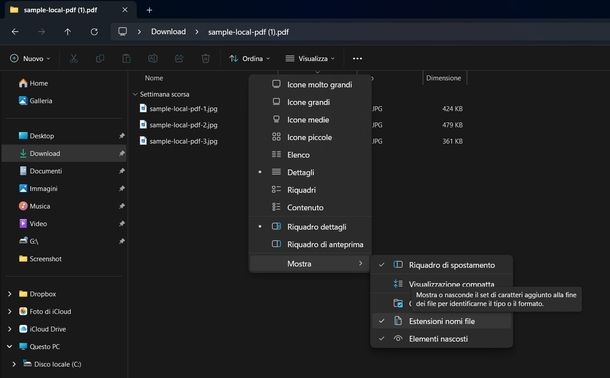Select Dettagli view option

click(310, 172)
